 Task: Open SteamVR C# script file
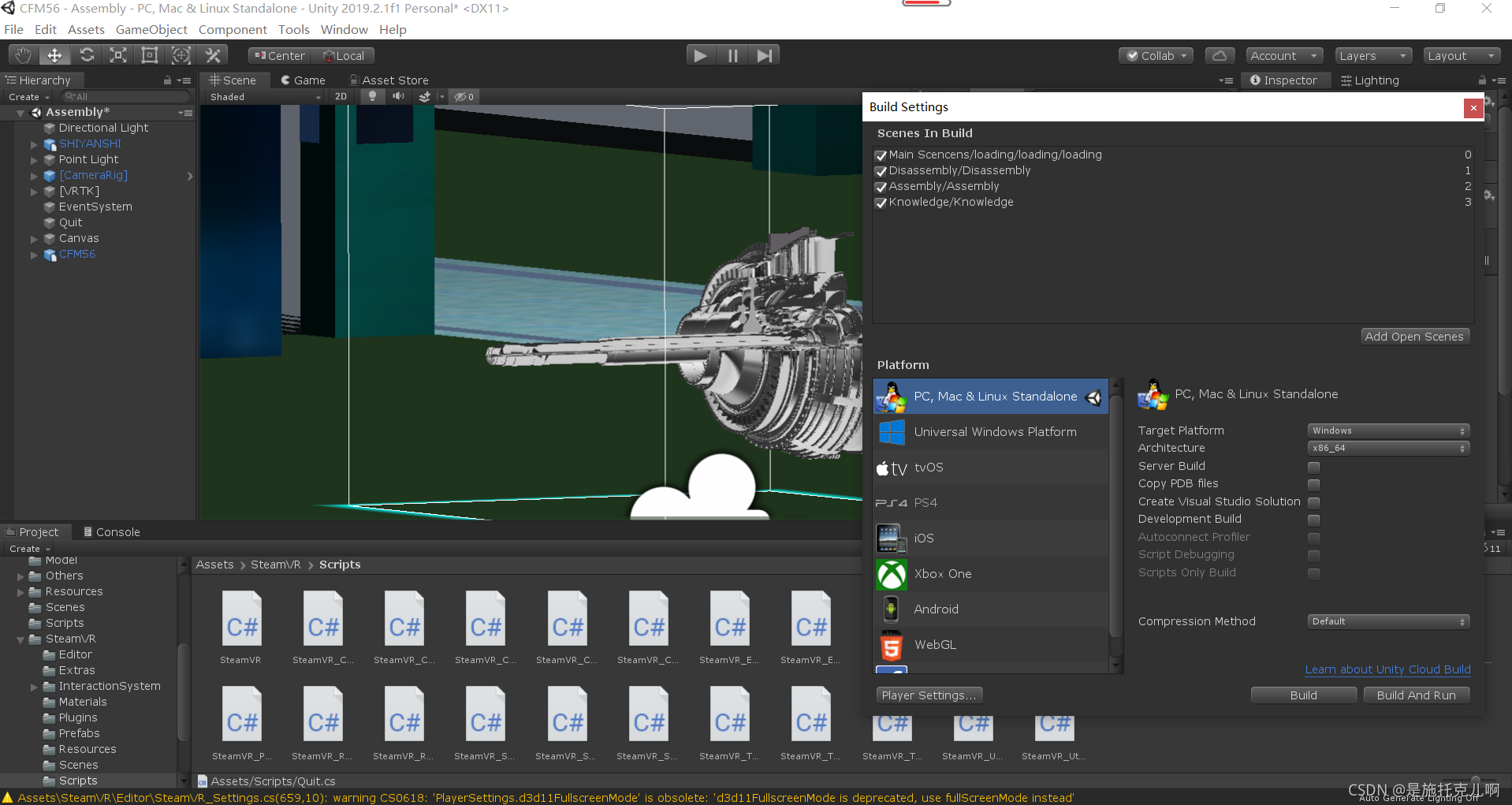241,628
